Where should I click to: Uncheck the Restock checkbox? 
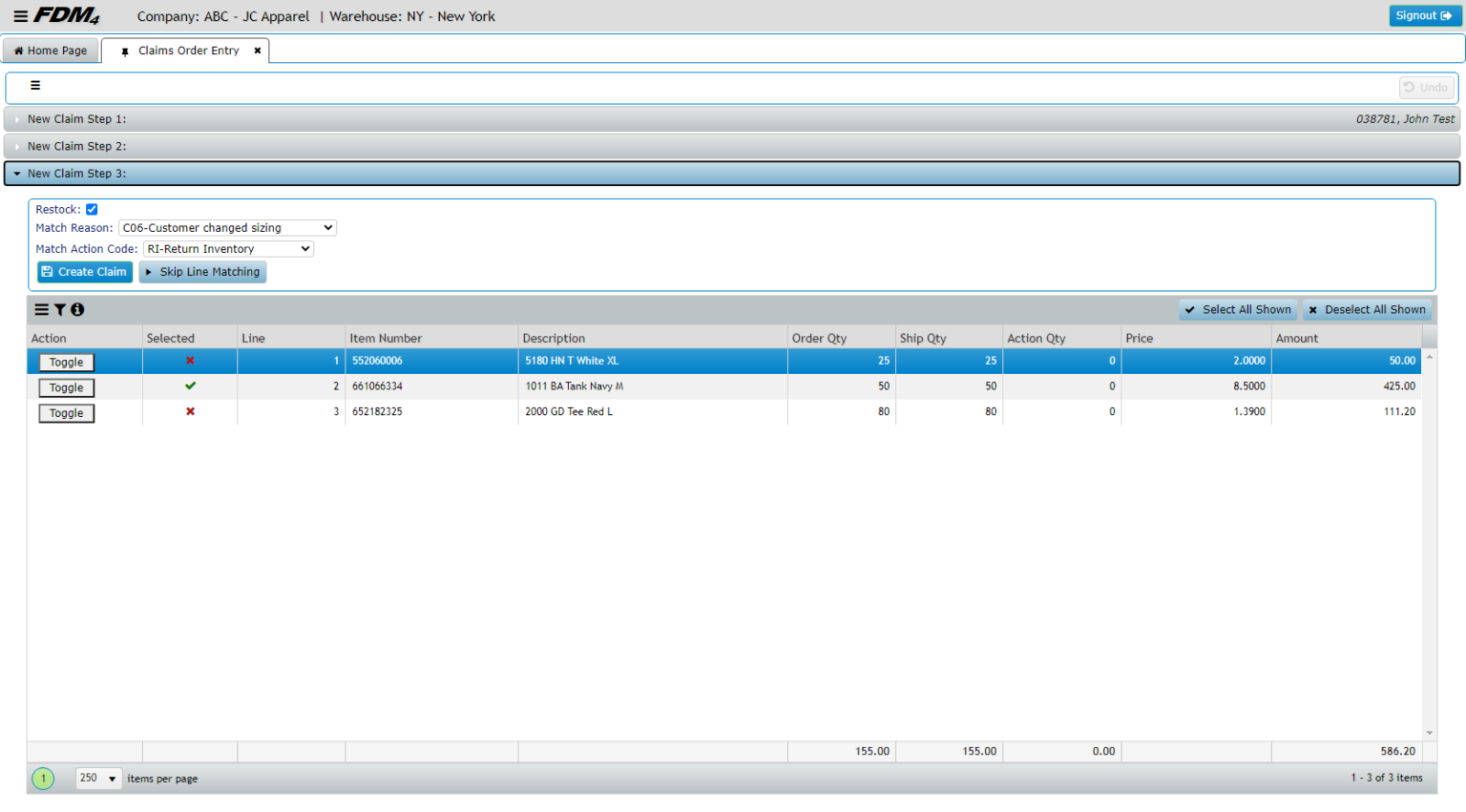click(x=92, y=209)
